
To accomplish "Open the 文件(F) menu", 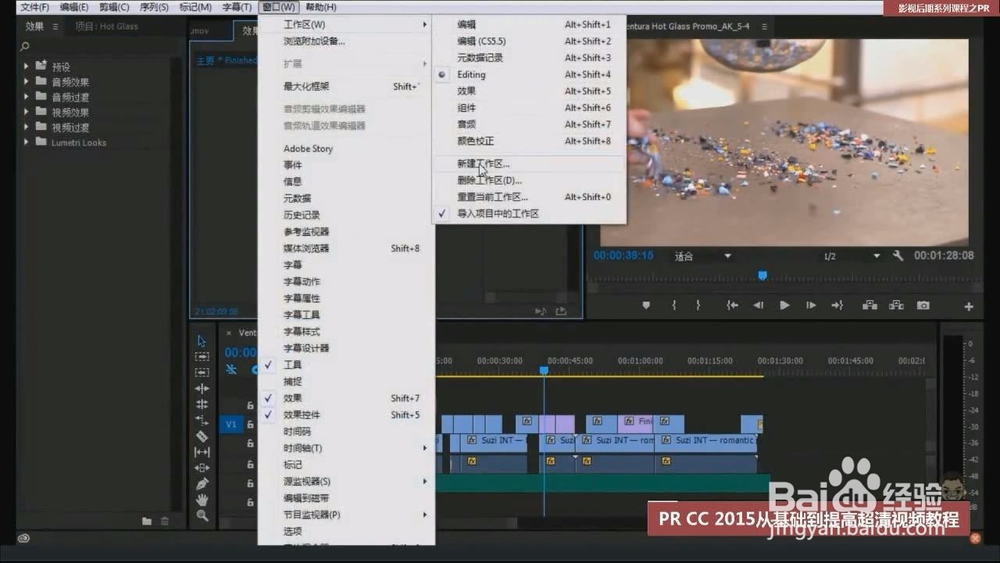I will tap(34, 7).
